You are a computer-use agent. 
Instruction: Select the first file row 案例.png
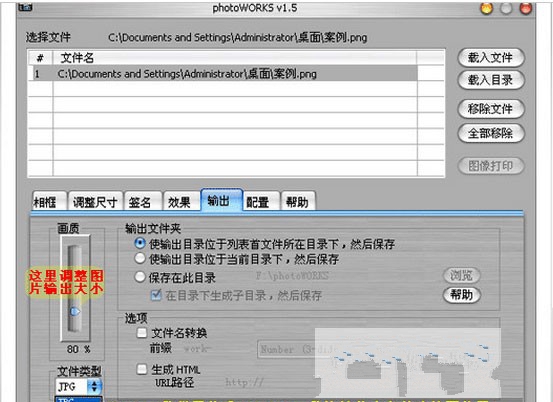coord(222,74)
